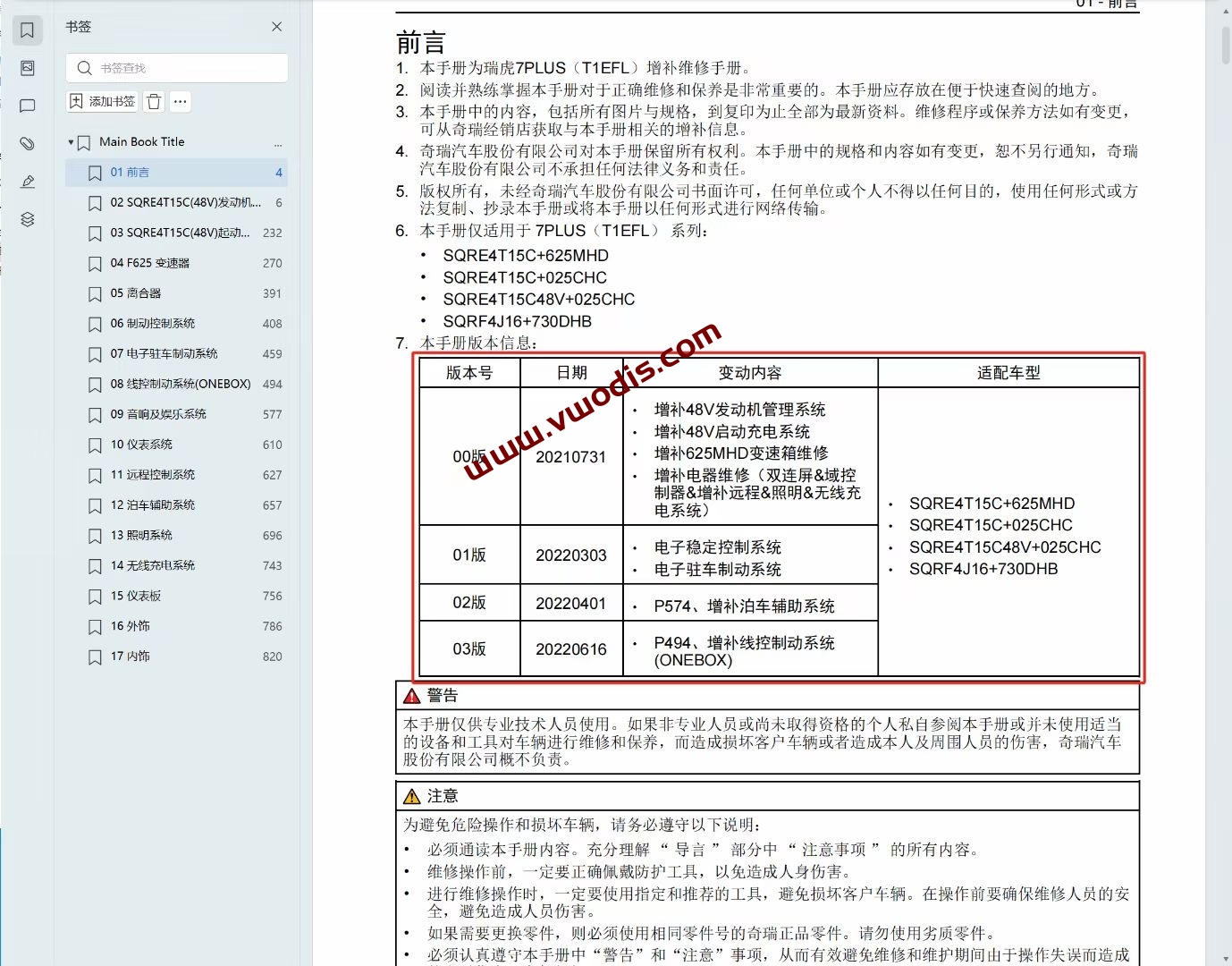Click table cell 20210731

tap(571, 457)
